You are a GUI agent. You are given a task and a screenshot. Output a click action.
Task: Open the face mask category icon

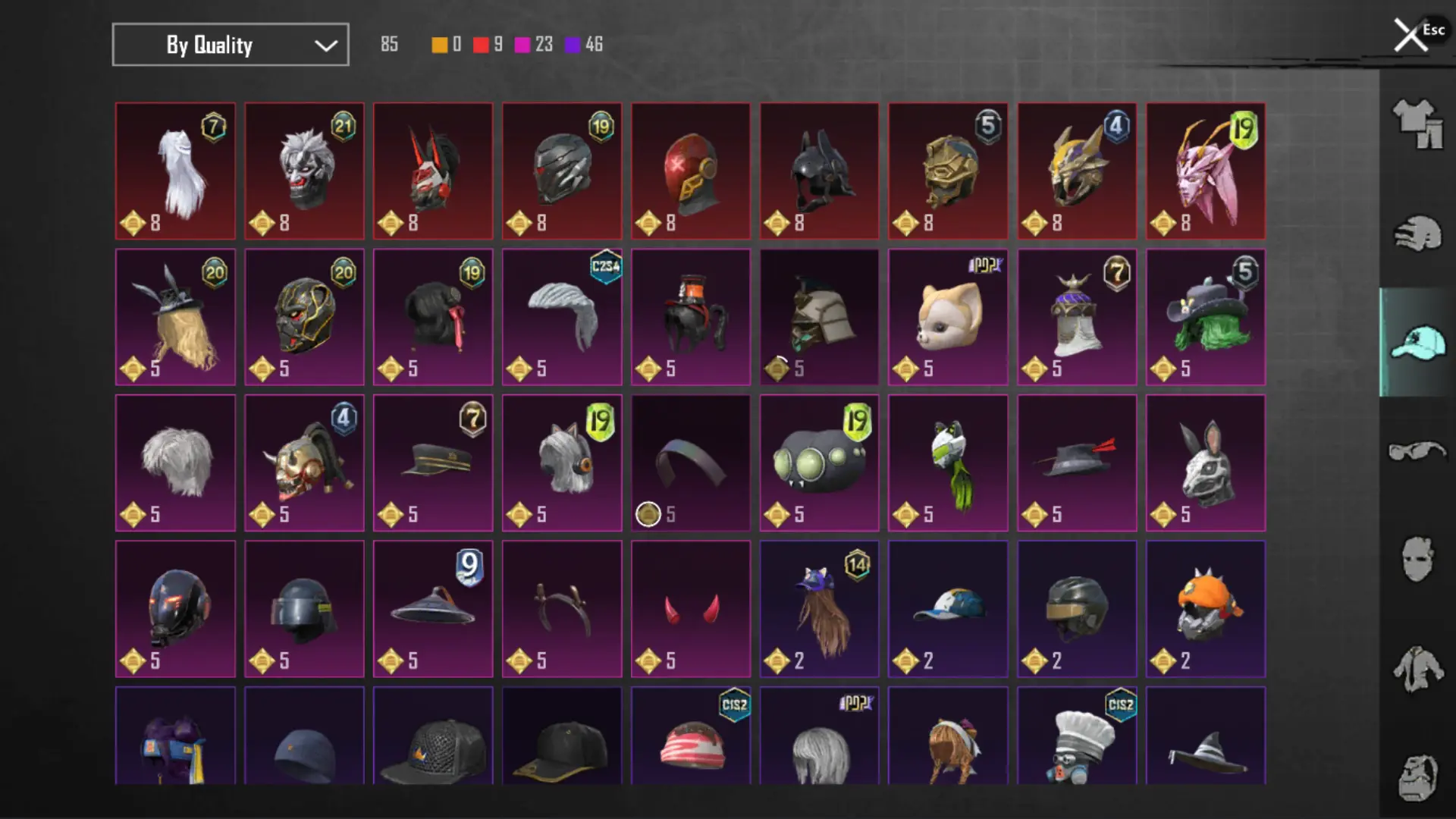(x=1417, y=560)
